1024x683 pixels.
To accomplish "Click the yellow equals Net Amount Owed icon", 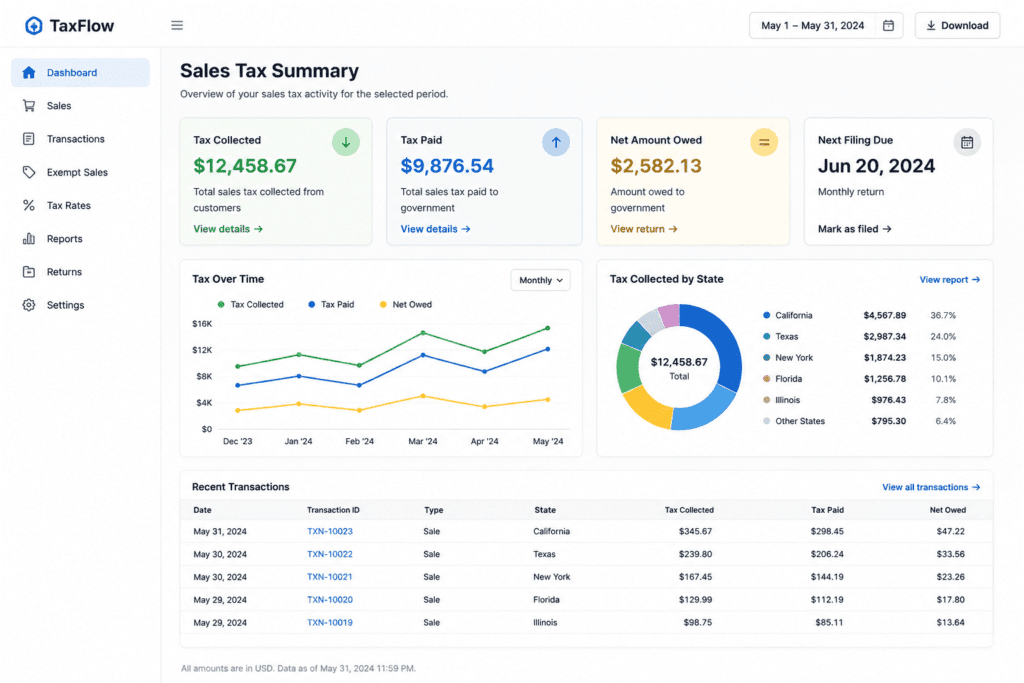I will click(x=763, y=142).
